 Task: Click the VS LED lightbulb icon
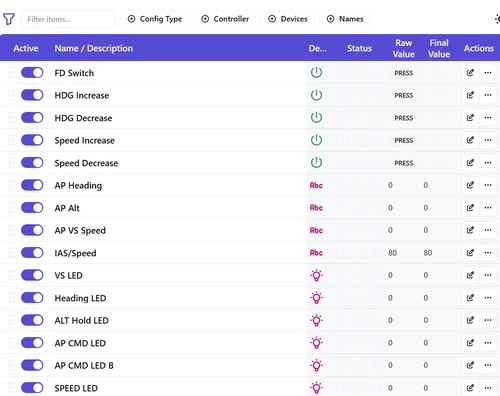(316, 275)
